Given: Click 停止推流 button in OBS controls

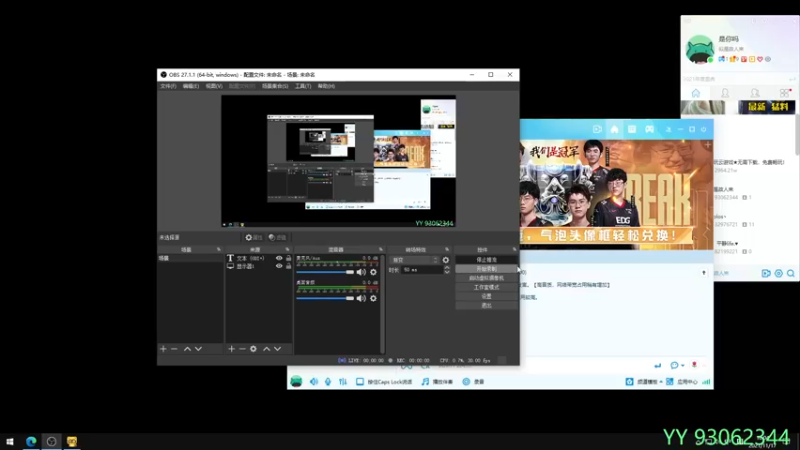Looking at the screenshot, I should [x=486, y=260].
